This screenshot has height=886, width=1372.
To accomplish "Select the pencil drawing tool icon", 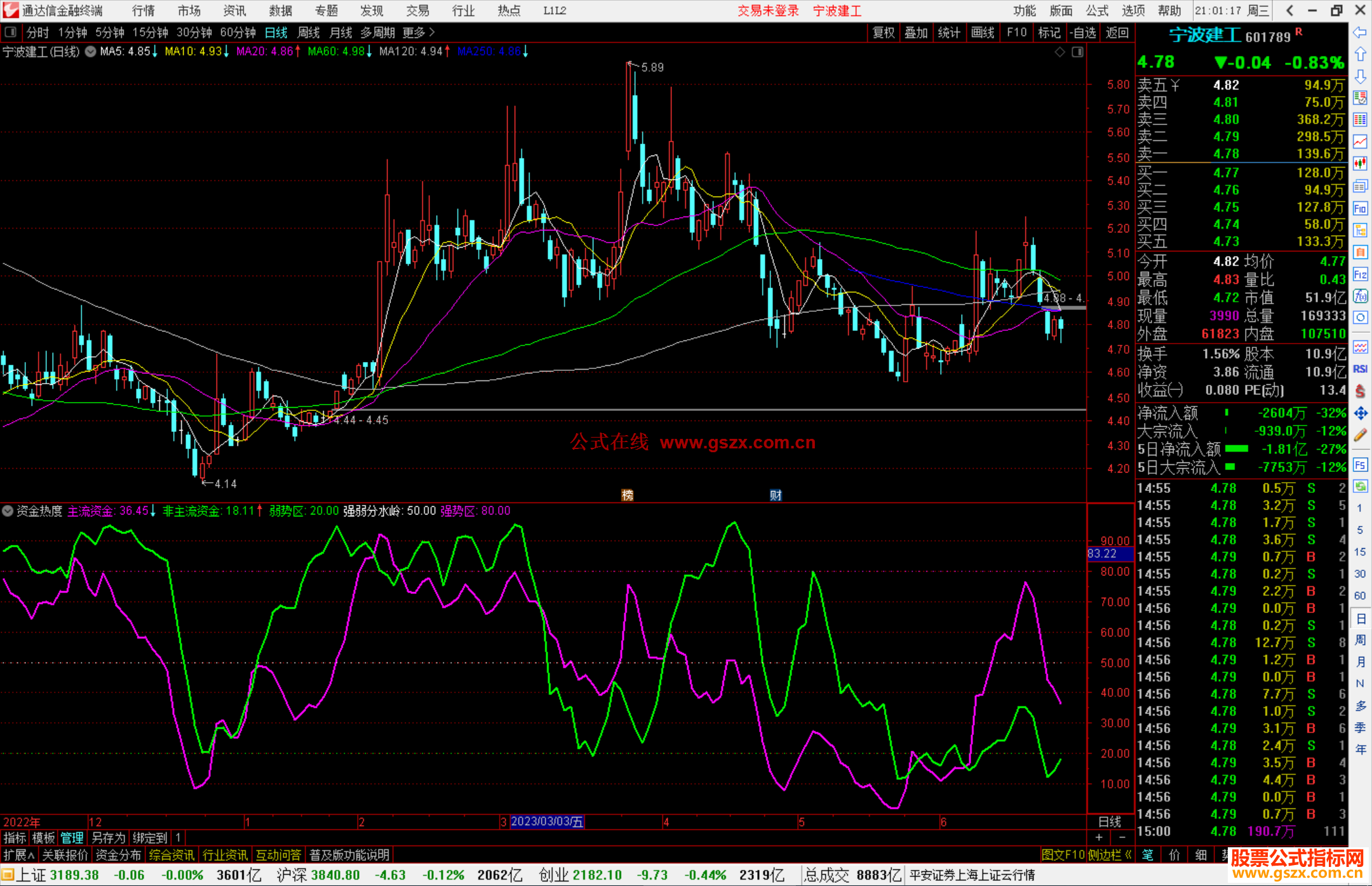I will pyautogui.click(x=1360, y=436).
